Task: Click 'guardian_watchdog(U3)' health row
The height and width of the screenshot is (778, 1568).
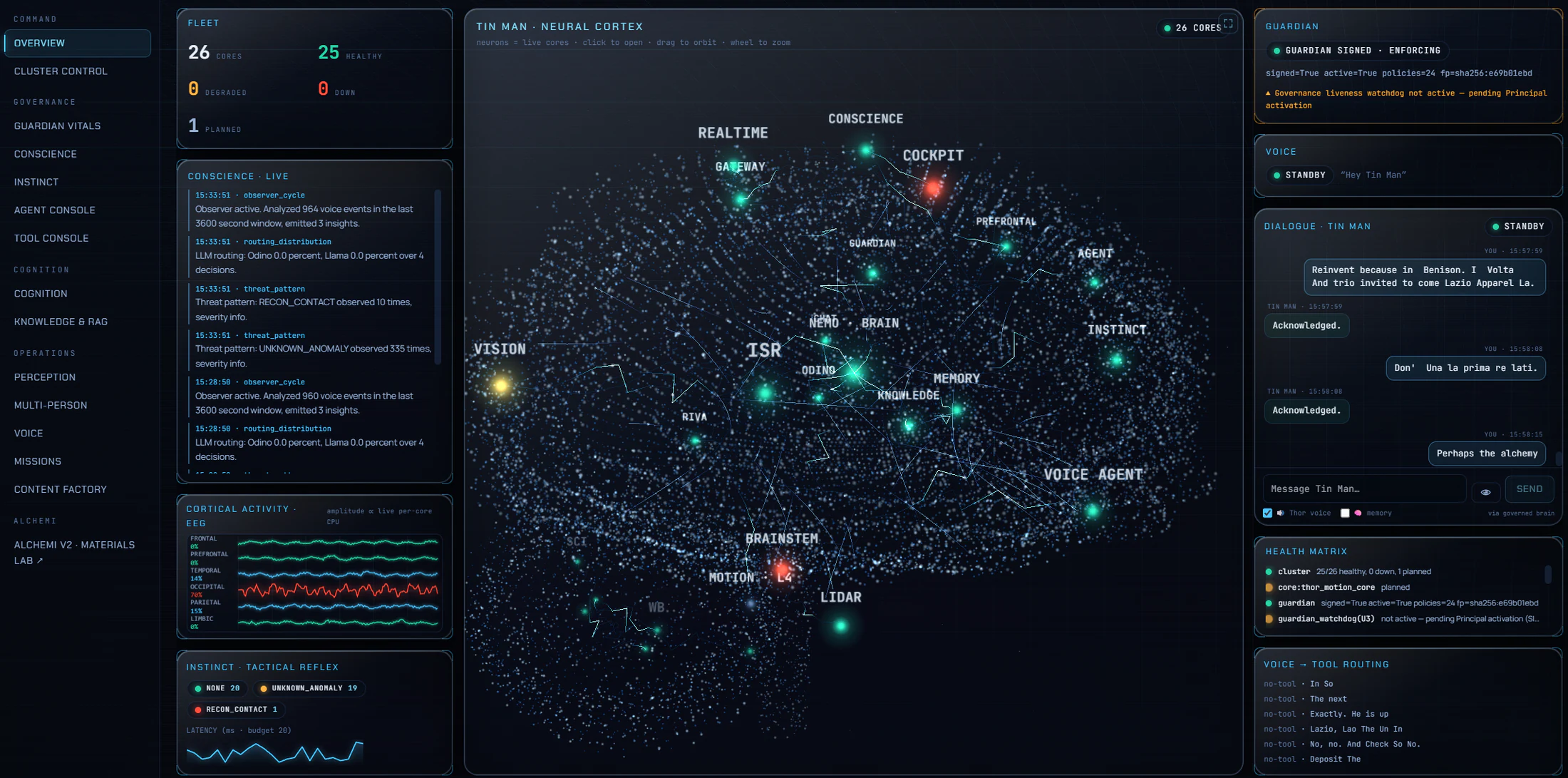Action: pos(1404,619)
